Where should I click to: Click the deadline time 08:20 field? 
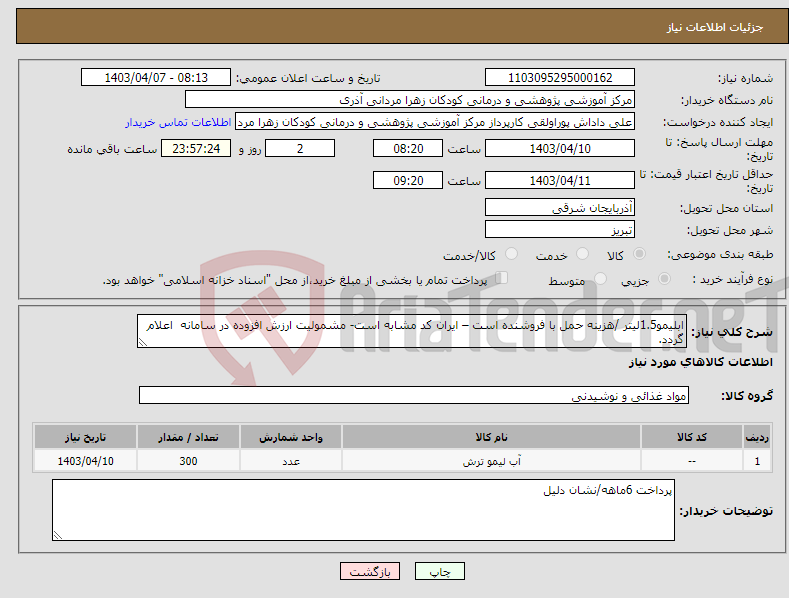coord(408,148)
